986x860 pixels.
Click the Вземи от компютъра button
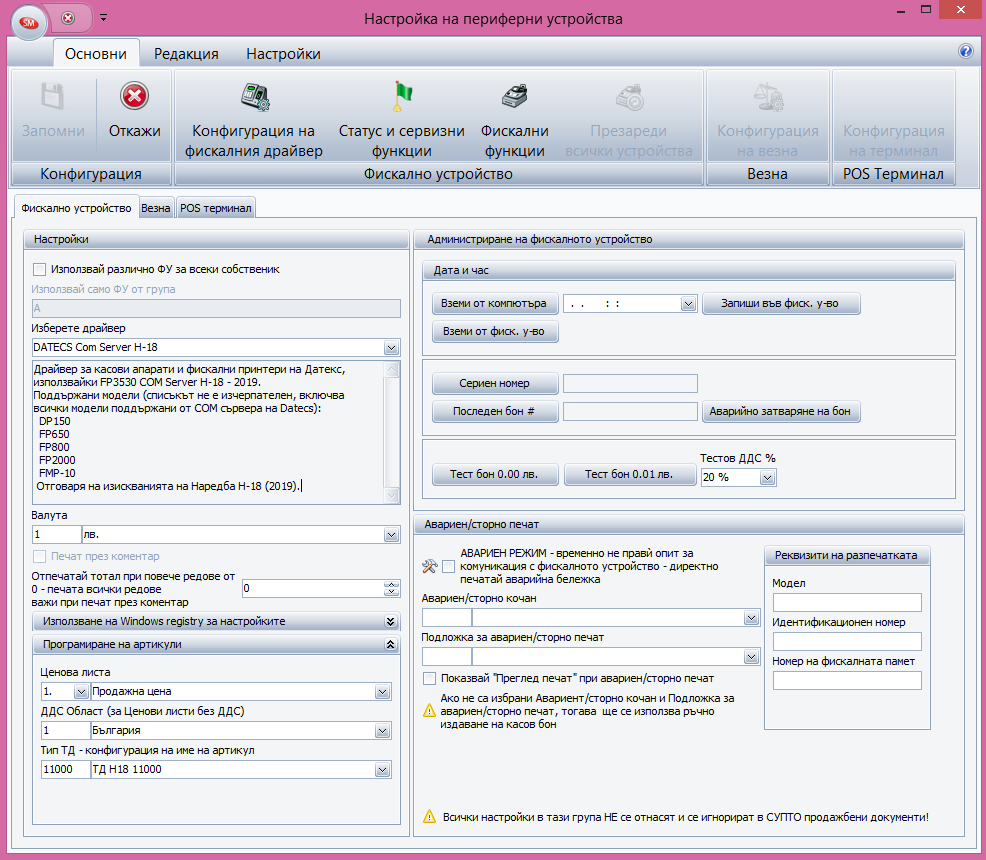(494, 304)
